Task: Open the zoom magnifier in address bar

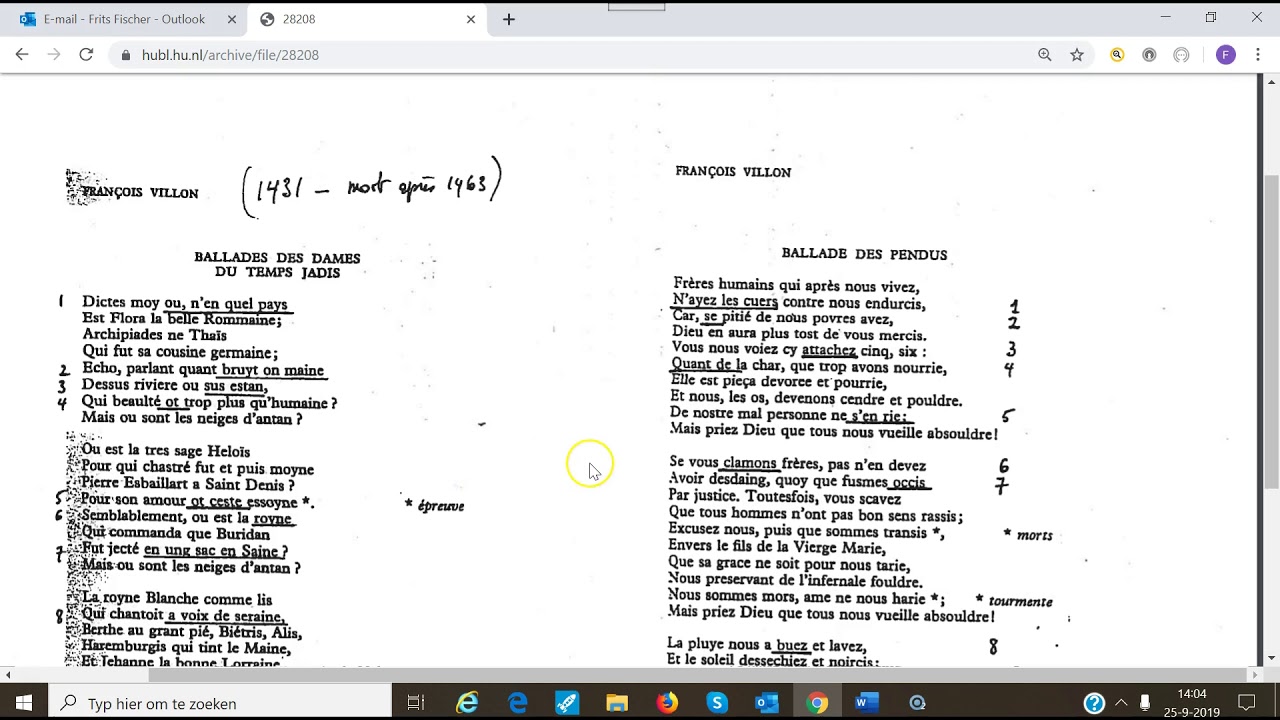Action: pyautogui.click(x=1045, y=55)
